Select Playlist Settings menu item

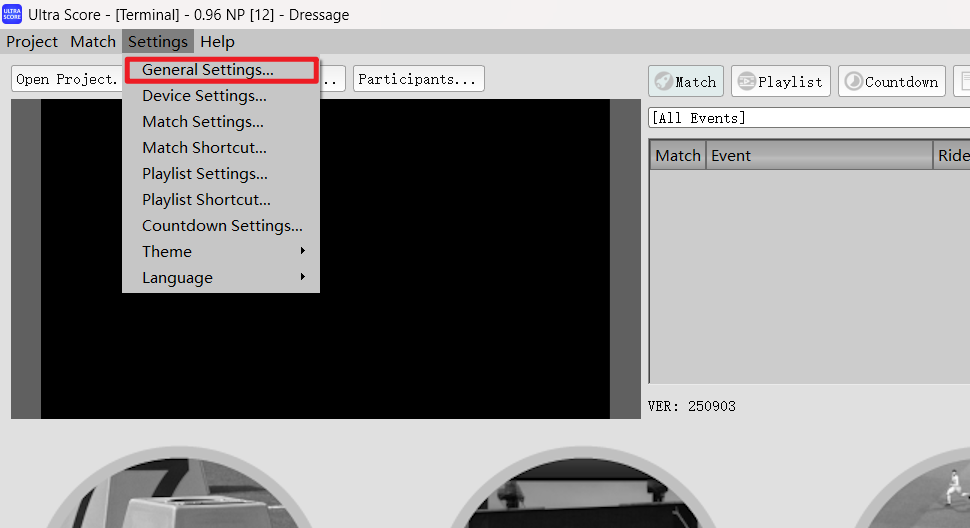coord(205,174)
